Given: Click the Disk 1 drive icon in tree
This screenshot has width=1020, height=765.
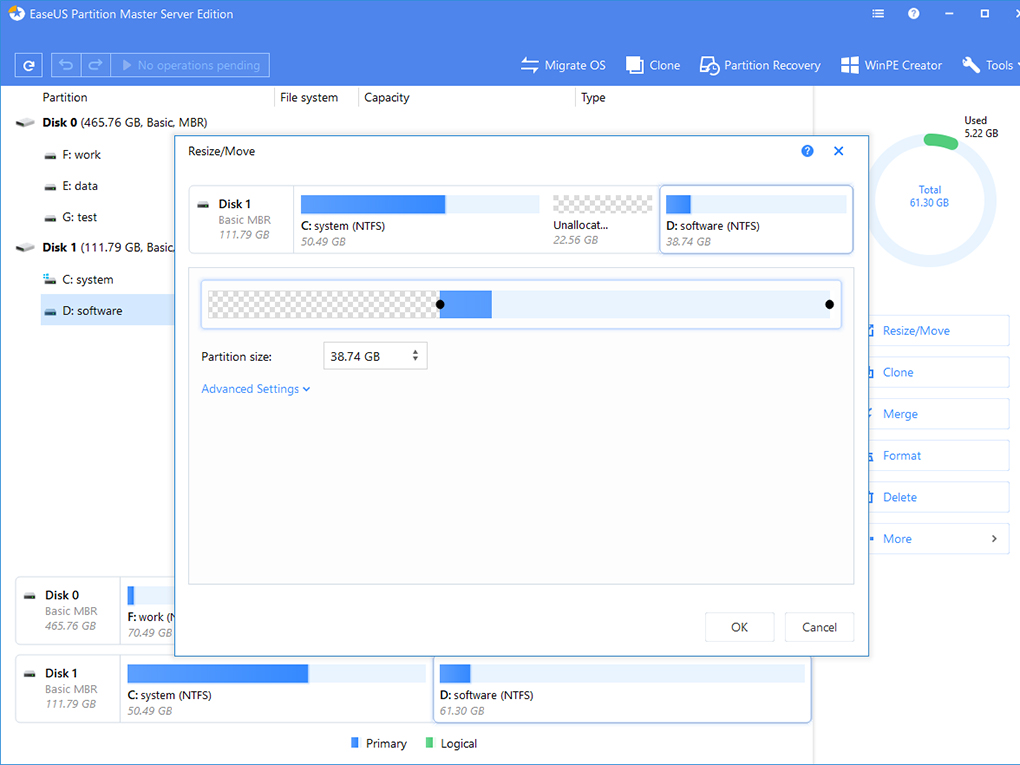Looking at the screenshot, I should 25,247.
